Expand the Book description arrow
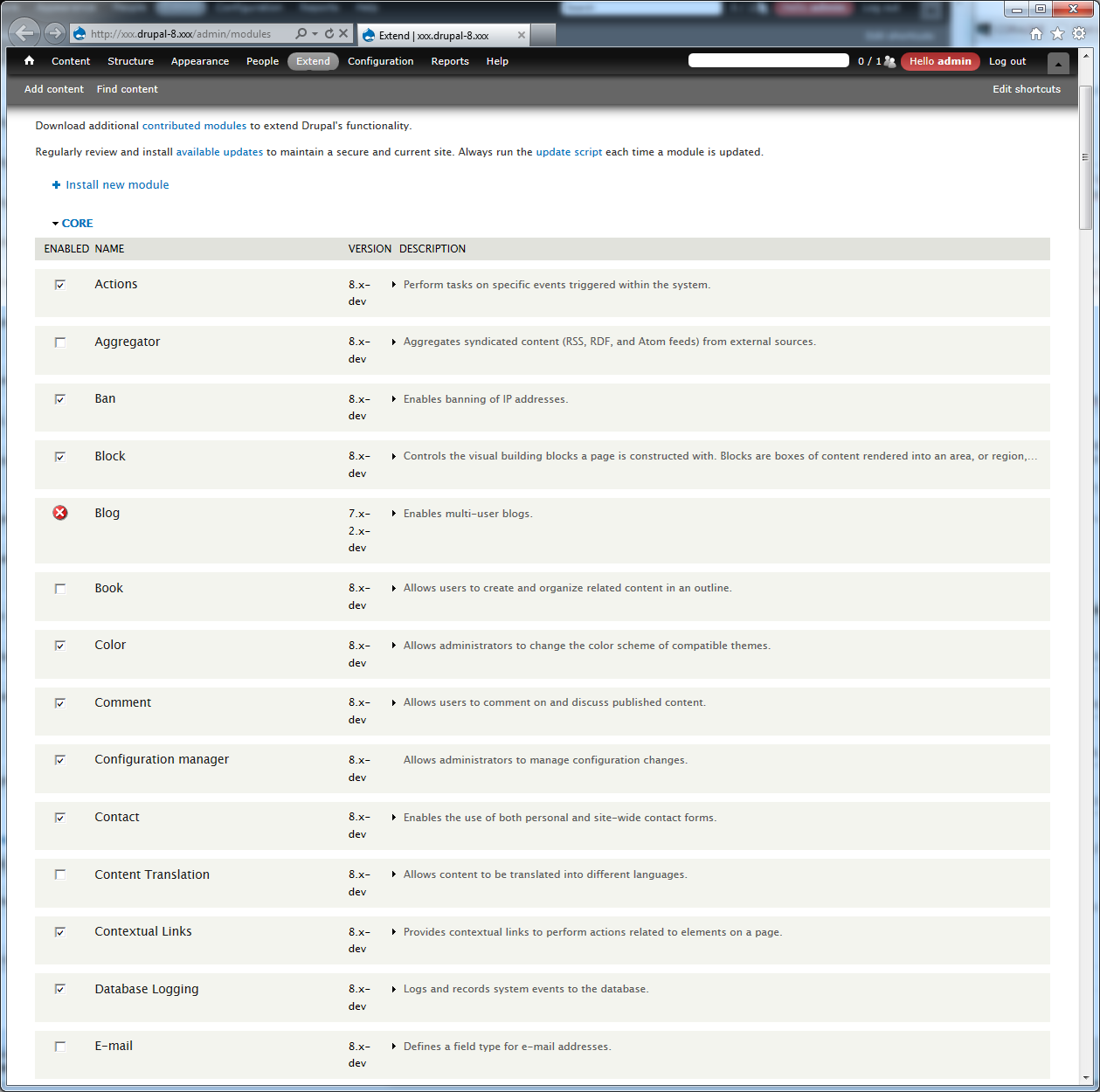 coord(394,588)
